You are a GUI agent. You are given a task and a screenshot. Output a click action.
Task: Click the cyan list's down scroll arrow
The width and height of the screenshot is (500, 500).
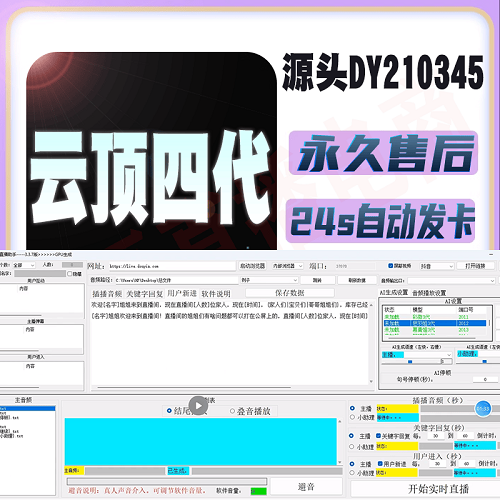pos(340,462)
